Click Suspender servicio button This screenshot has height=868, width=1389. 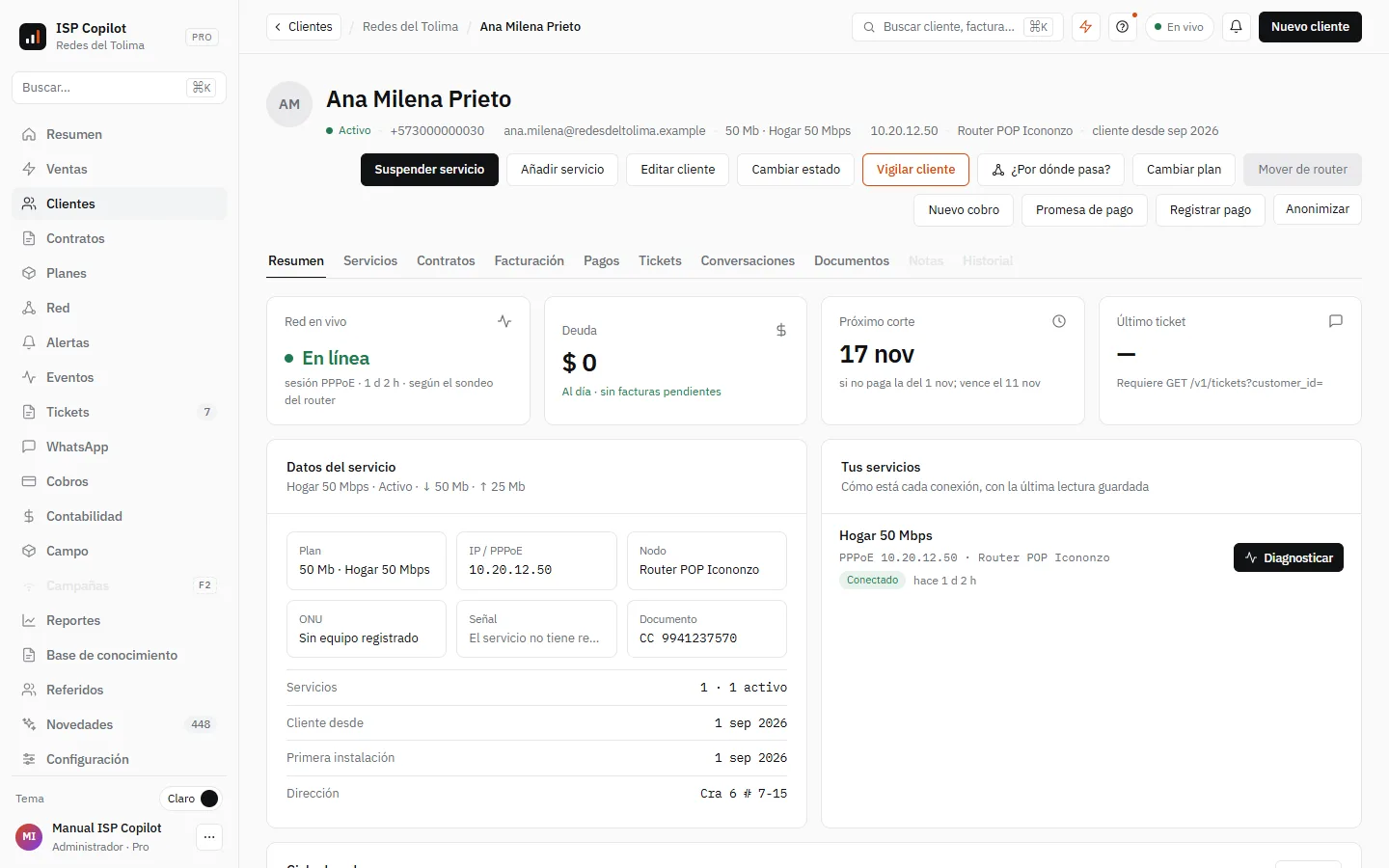pos(429,170)
